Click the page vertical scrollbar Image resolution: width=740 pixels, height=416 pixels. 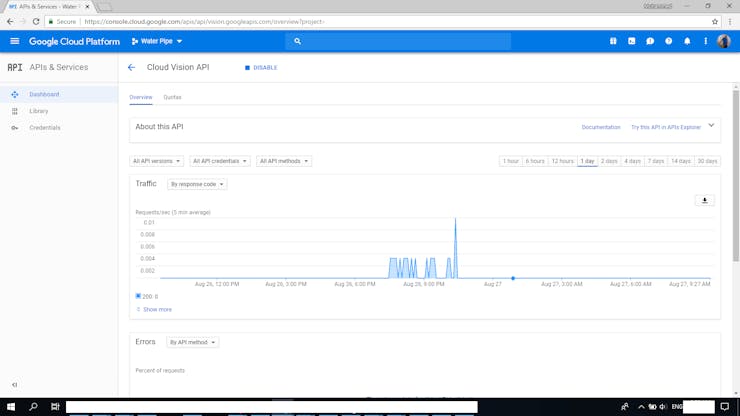pyautogui.click(x=735, y=176)
